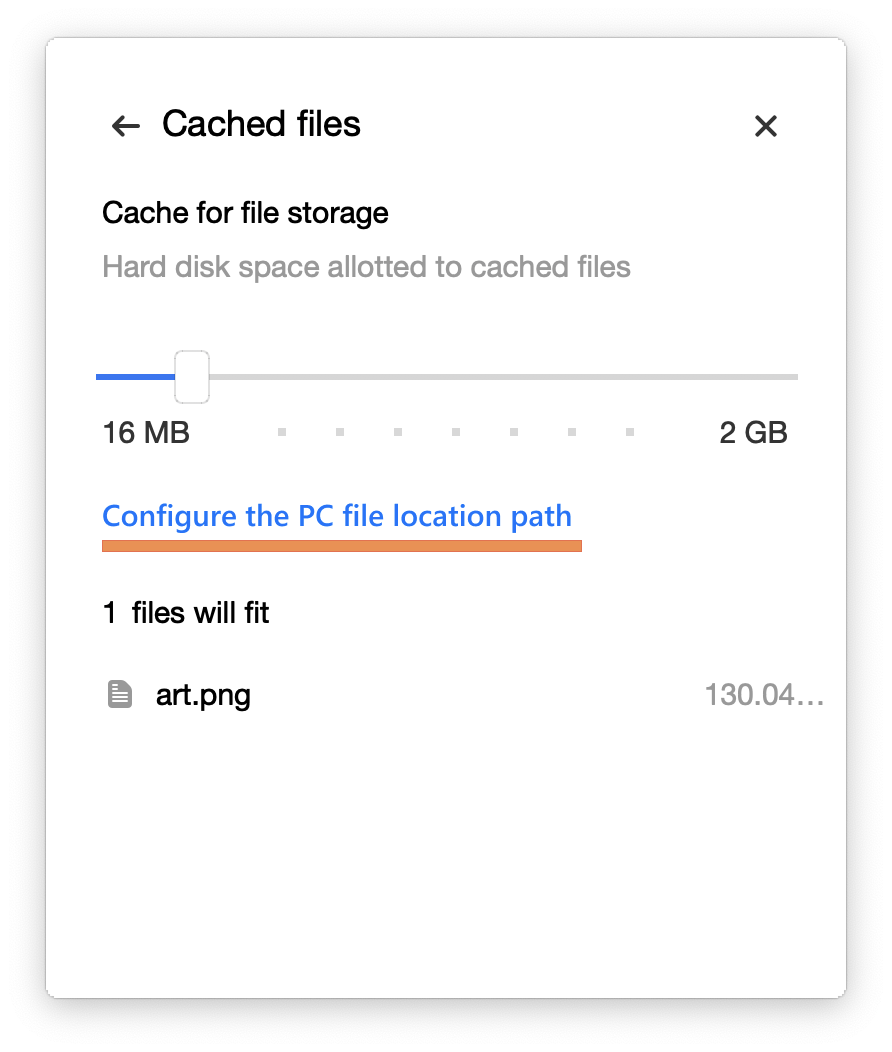Close the Cached files dialog
This screenshot has width=892, height=1052.
(x=765, y=125)
